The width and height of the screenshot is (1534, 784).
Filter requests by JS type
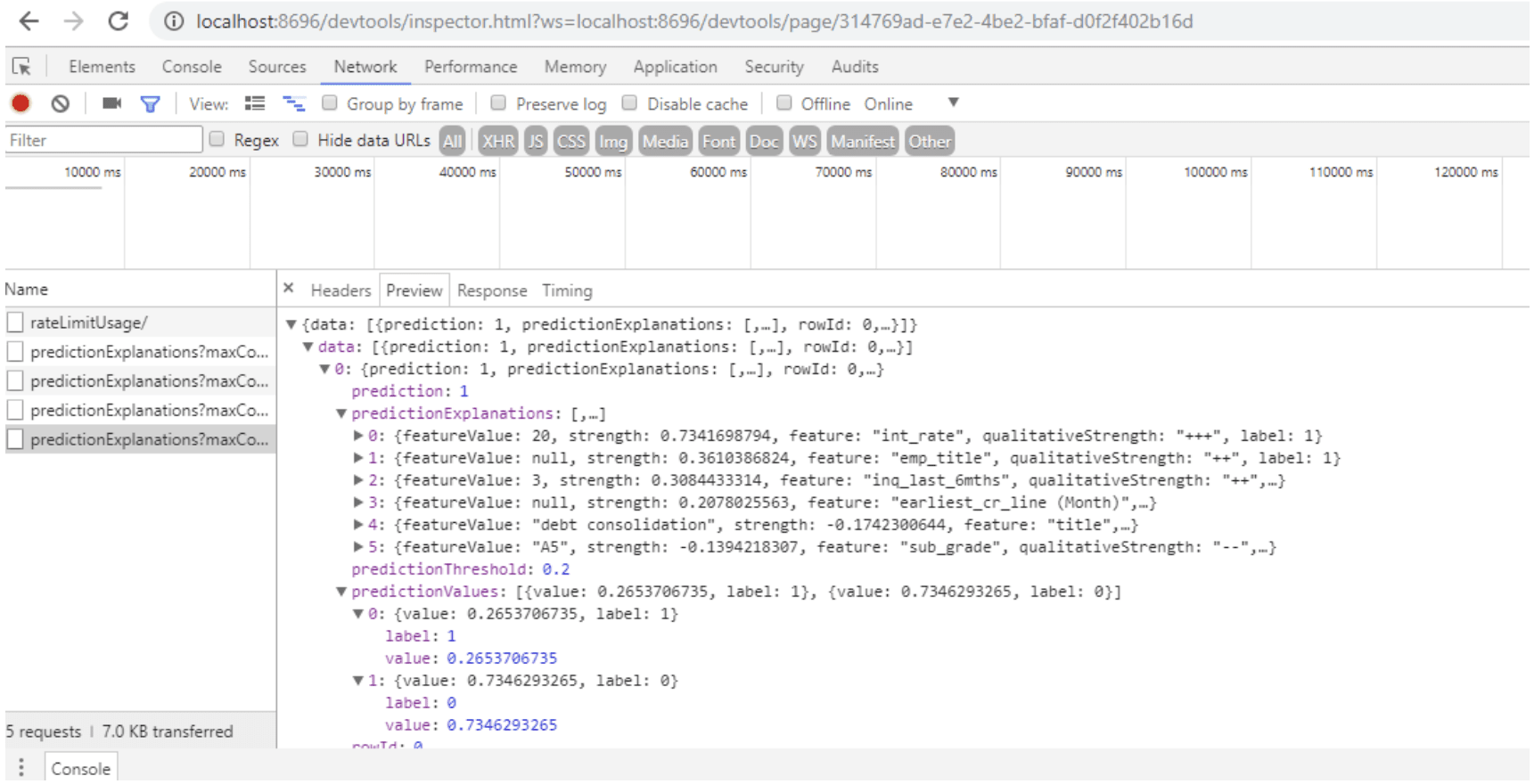[x=536, y=141]
